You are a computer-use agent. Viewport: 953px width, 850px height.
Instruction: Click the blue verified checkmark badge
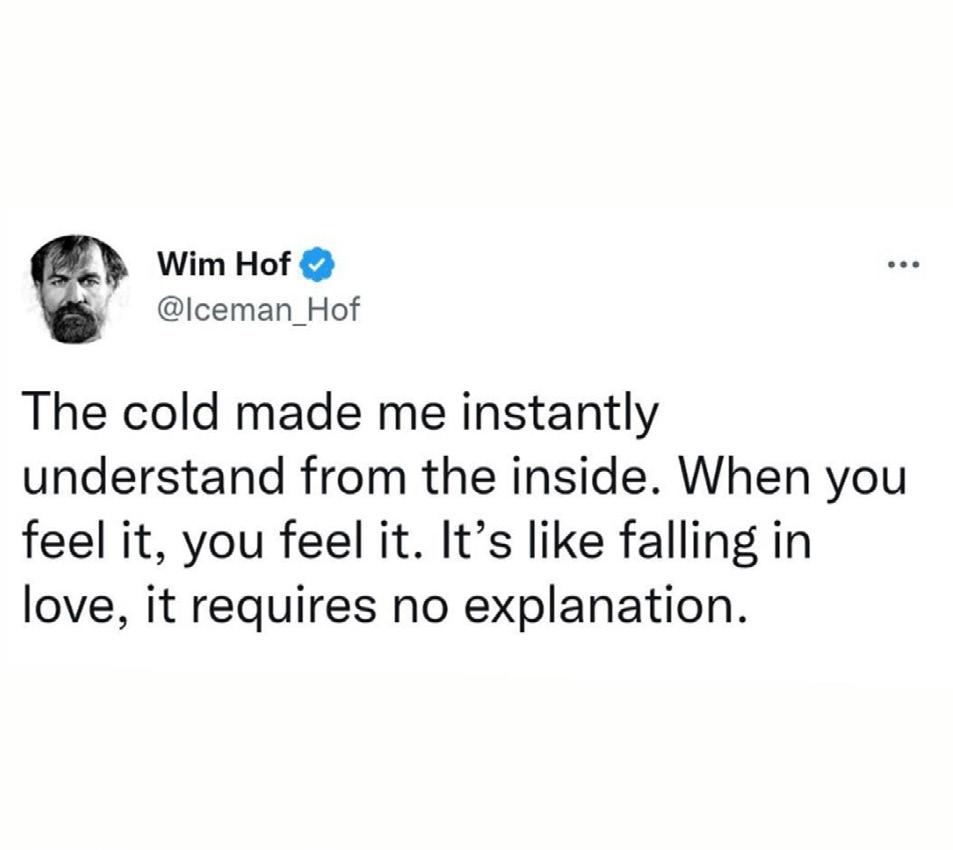click(317, 264)
